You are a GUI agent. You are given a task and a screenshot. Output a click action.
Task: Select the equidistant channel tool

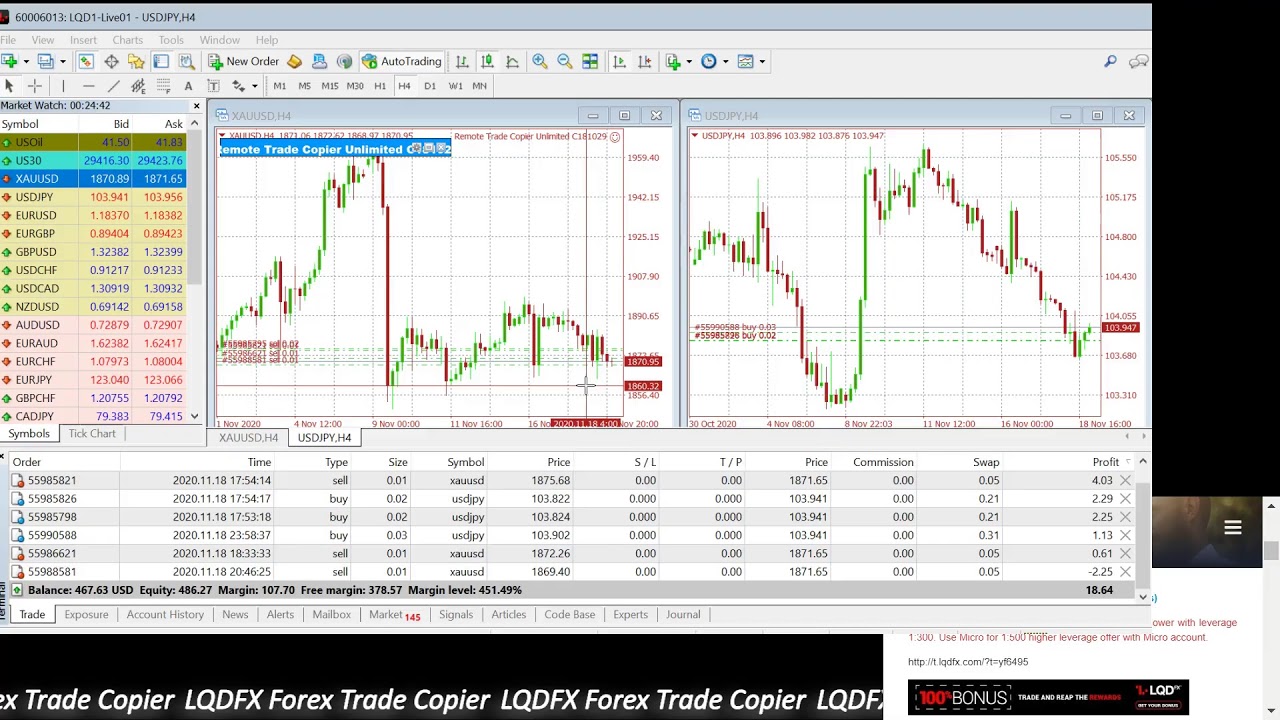(138, 86)
